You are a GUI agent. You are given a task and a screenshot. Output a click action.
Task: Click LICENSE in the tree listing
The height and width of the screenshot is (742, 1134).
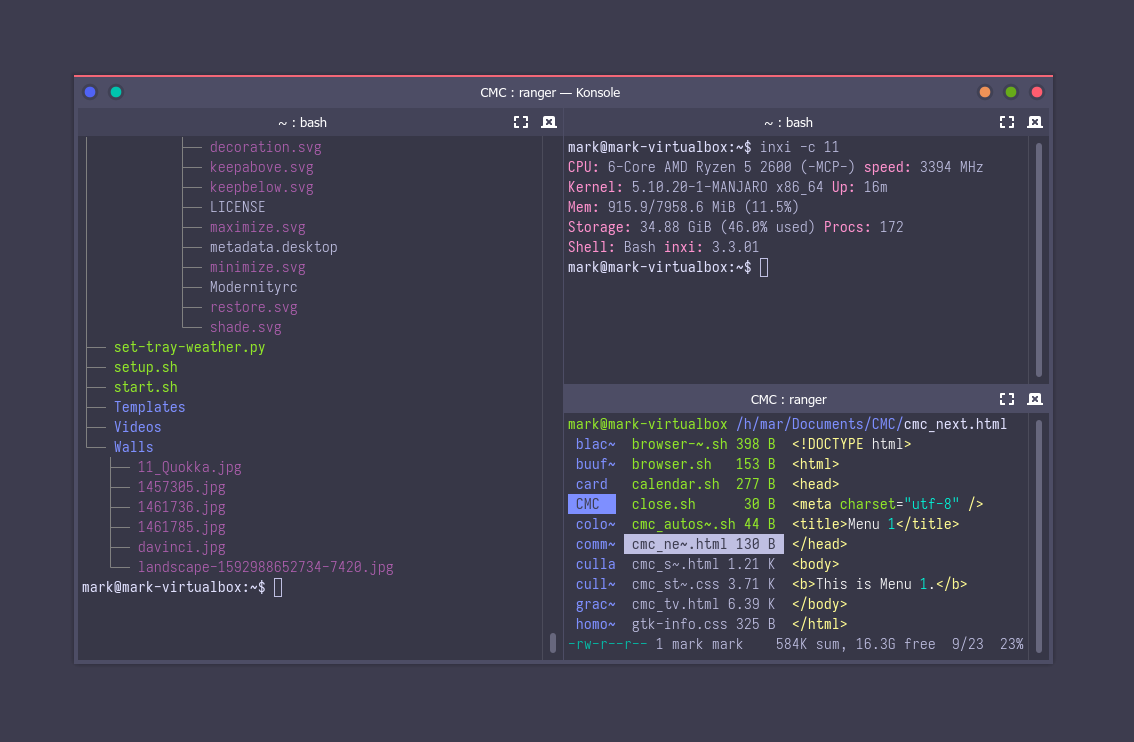pos(237,208)
